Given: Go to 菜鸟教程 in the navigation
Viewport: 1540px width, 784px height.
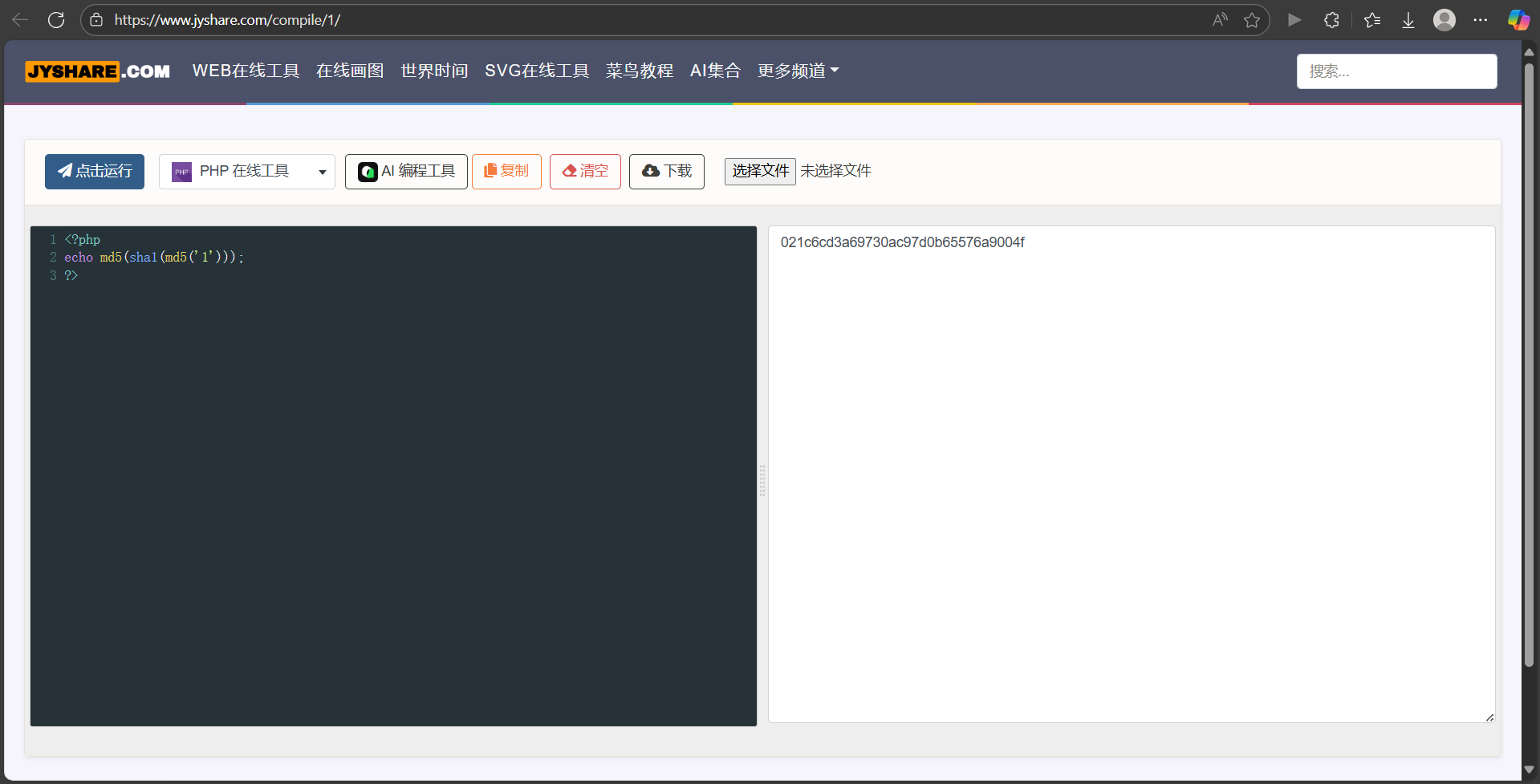Looking at the screenshot, I should (639, 71).
